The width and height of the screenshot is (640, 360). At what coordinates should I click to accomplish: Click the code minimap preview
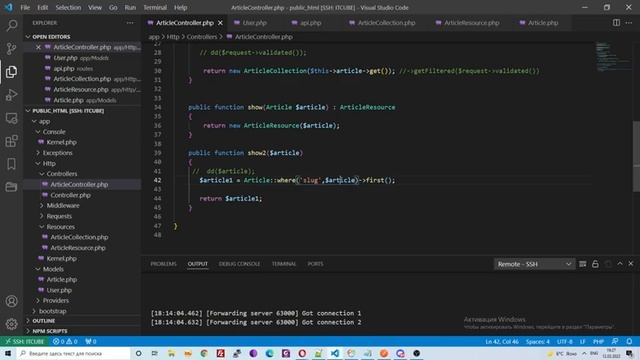click(x=613, y=56)
